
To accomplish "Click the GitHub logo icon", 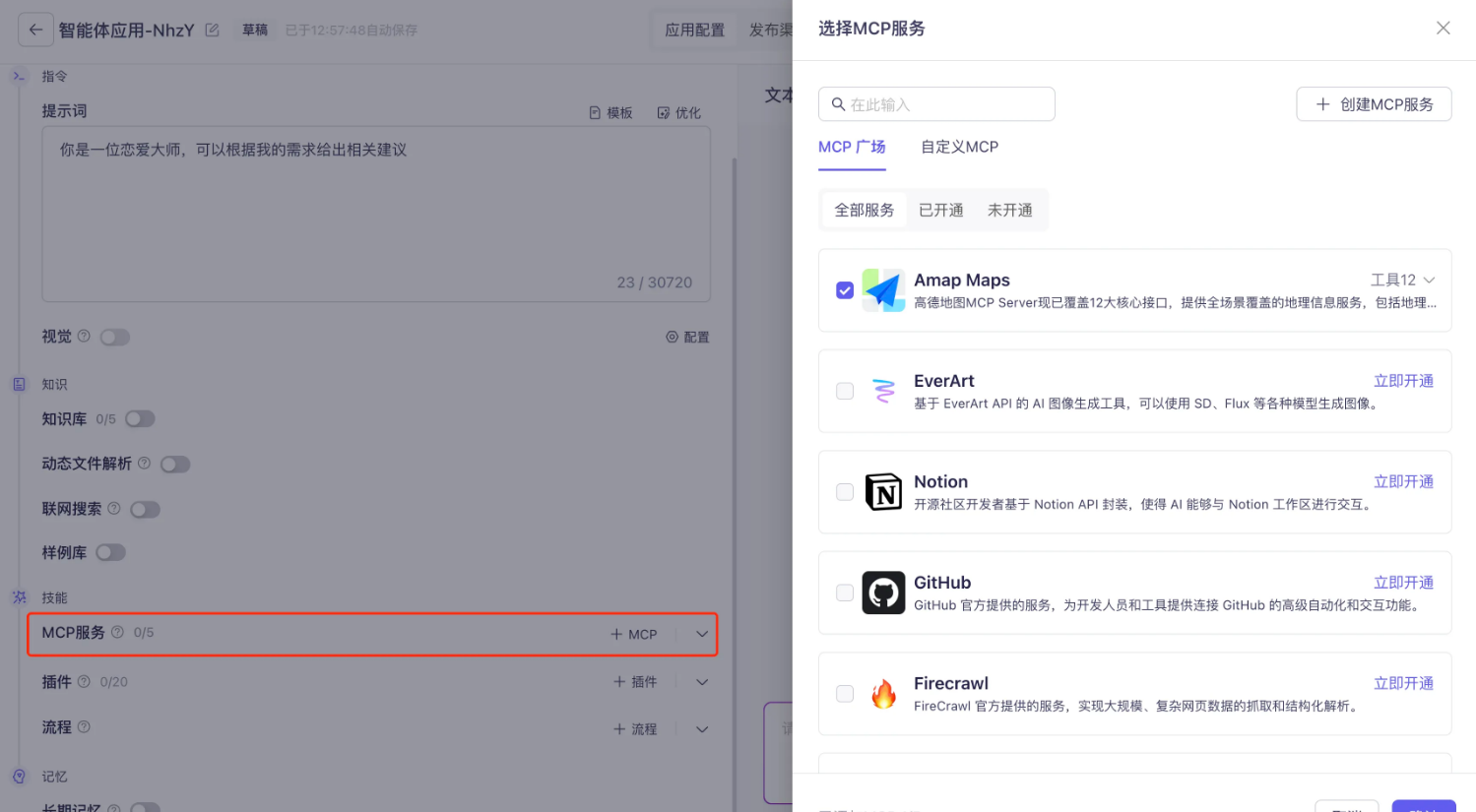I will point(883,593).
